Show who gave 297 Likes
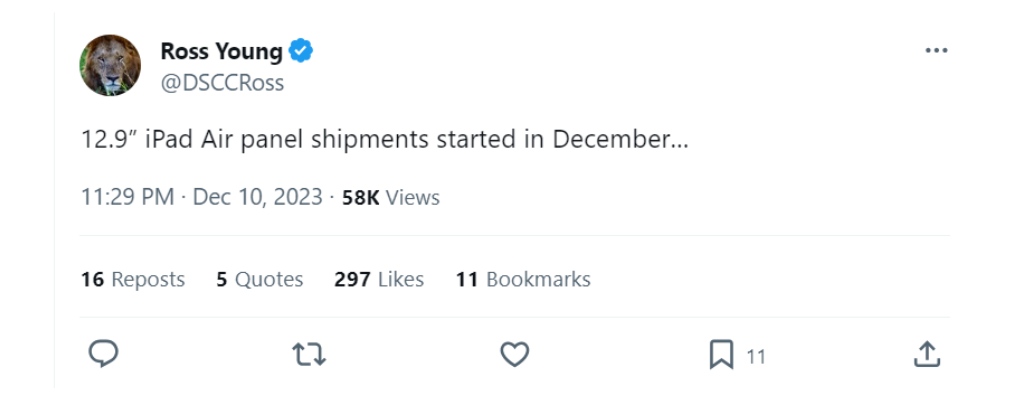1024x400 pixels. point(379,279)
